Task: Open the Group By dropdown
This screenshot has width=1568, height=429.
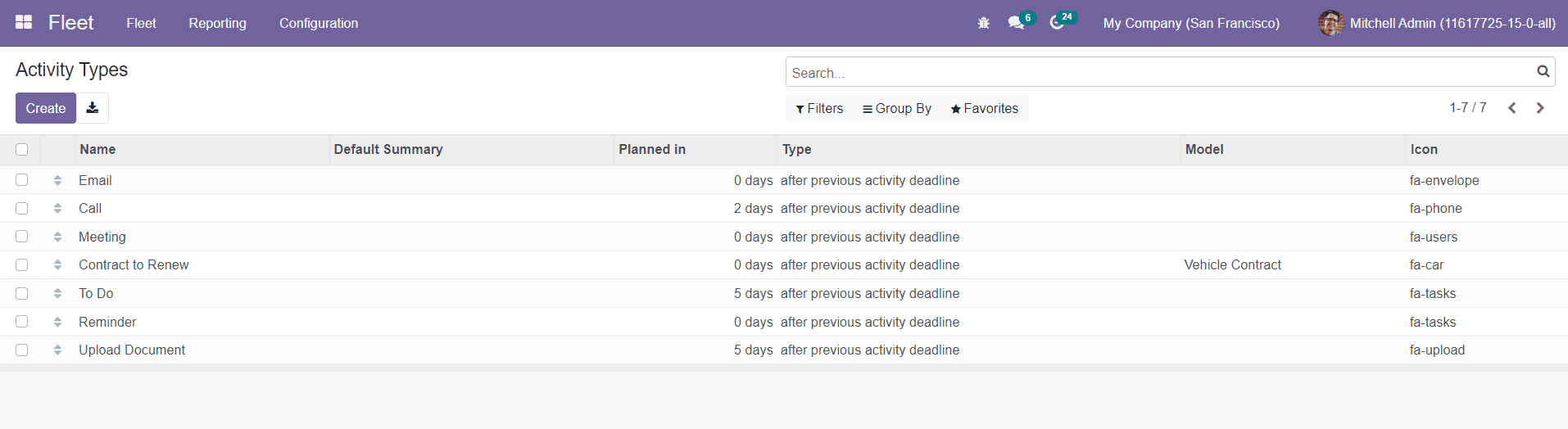Action: coord(897,108)
